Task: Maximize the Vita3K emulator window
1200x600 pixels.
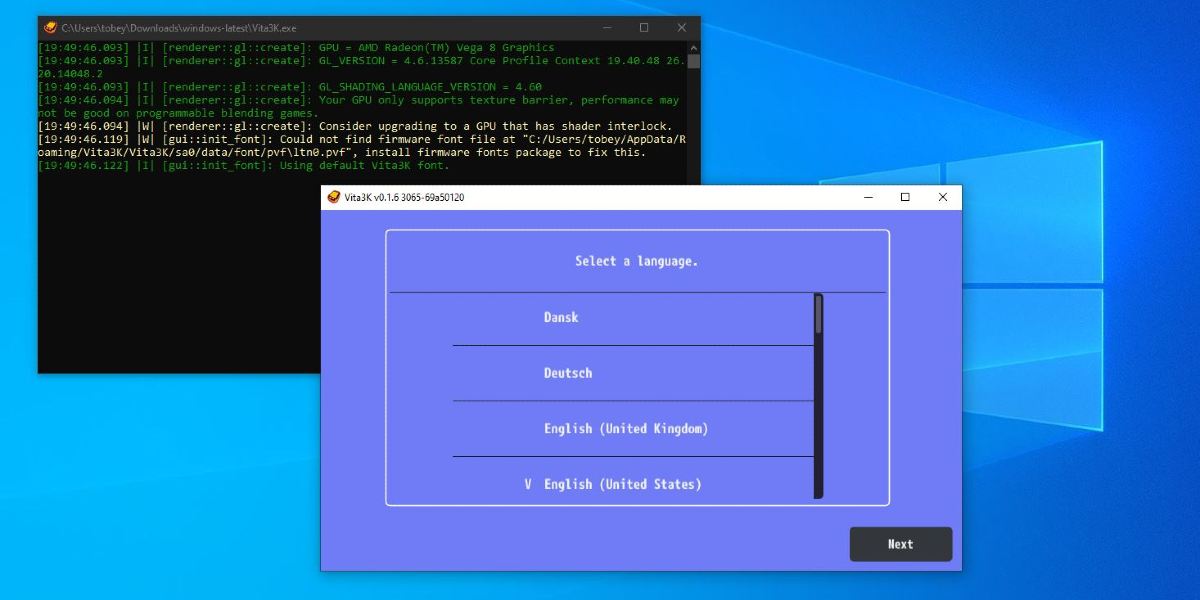Action: (905, 197)
